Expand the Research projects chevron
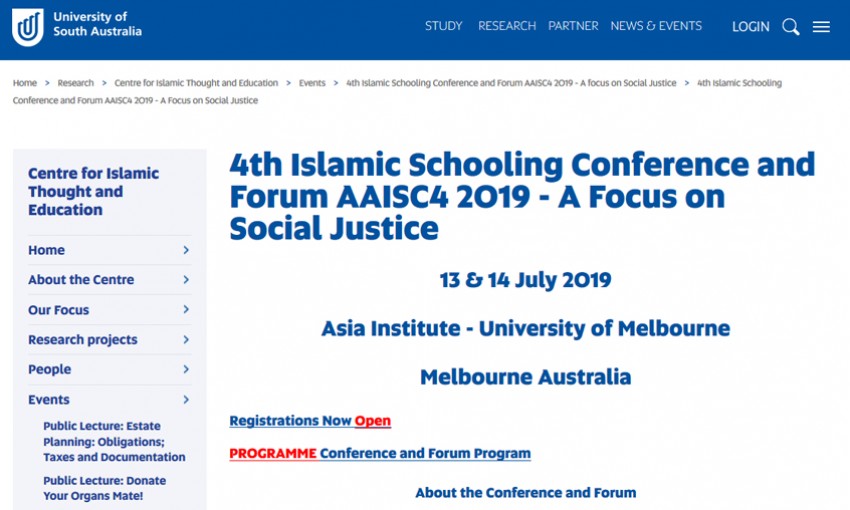This screenshot has width=850, height=510. coord(186,340)
